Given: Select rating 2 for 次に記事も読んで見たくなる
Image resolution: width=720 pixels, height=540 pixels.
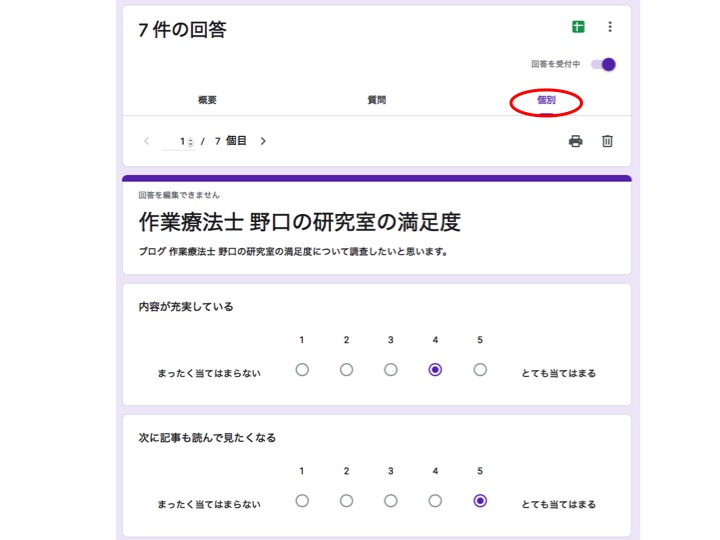Looking at the screenshot, I should pyautogui.click(x=346, y=501).
